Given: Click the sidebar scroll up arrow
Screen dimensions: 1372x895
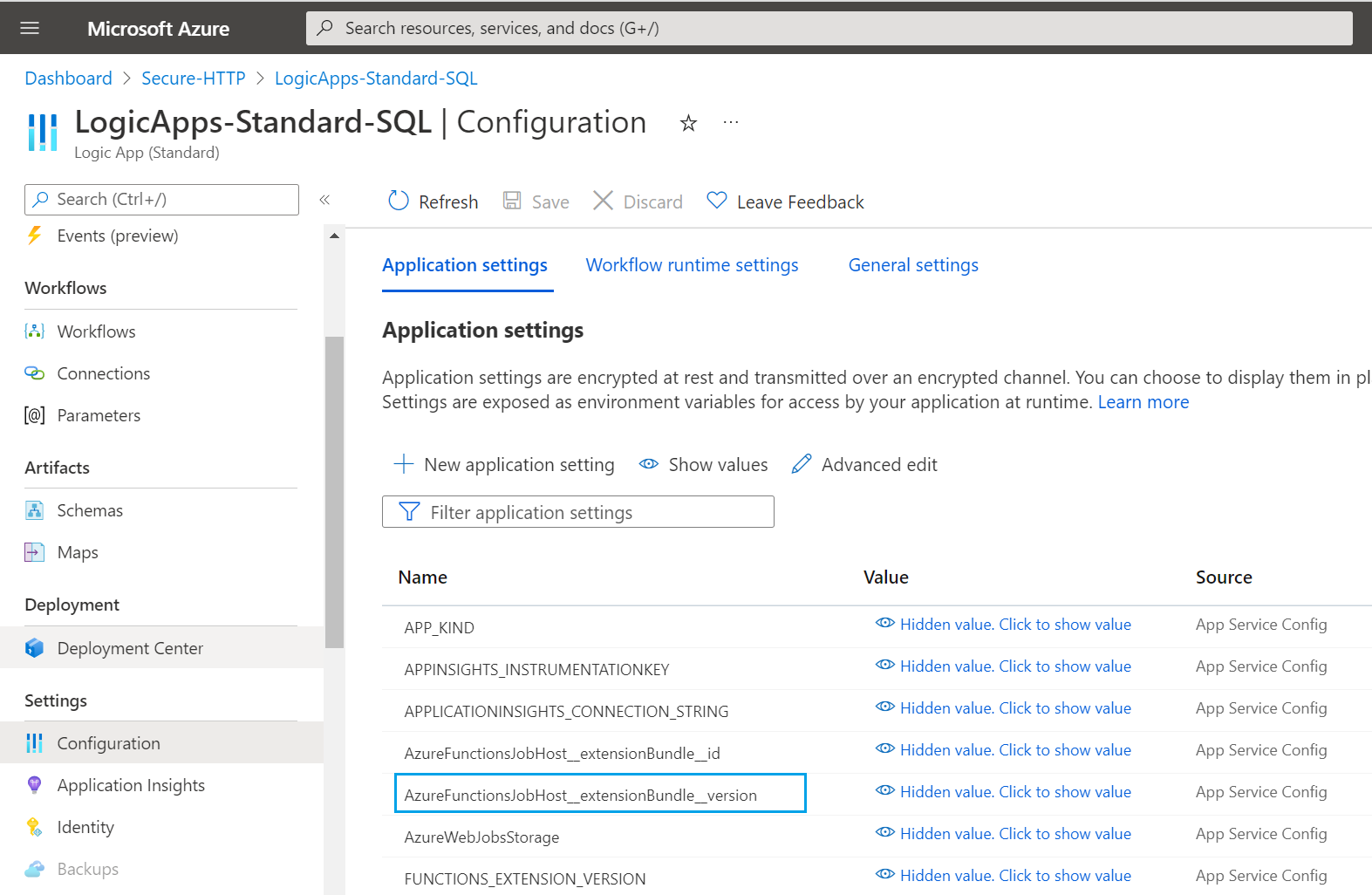Looking at the screenshot, I should pyautogui.click(x=334, y=236).
